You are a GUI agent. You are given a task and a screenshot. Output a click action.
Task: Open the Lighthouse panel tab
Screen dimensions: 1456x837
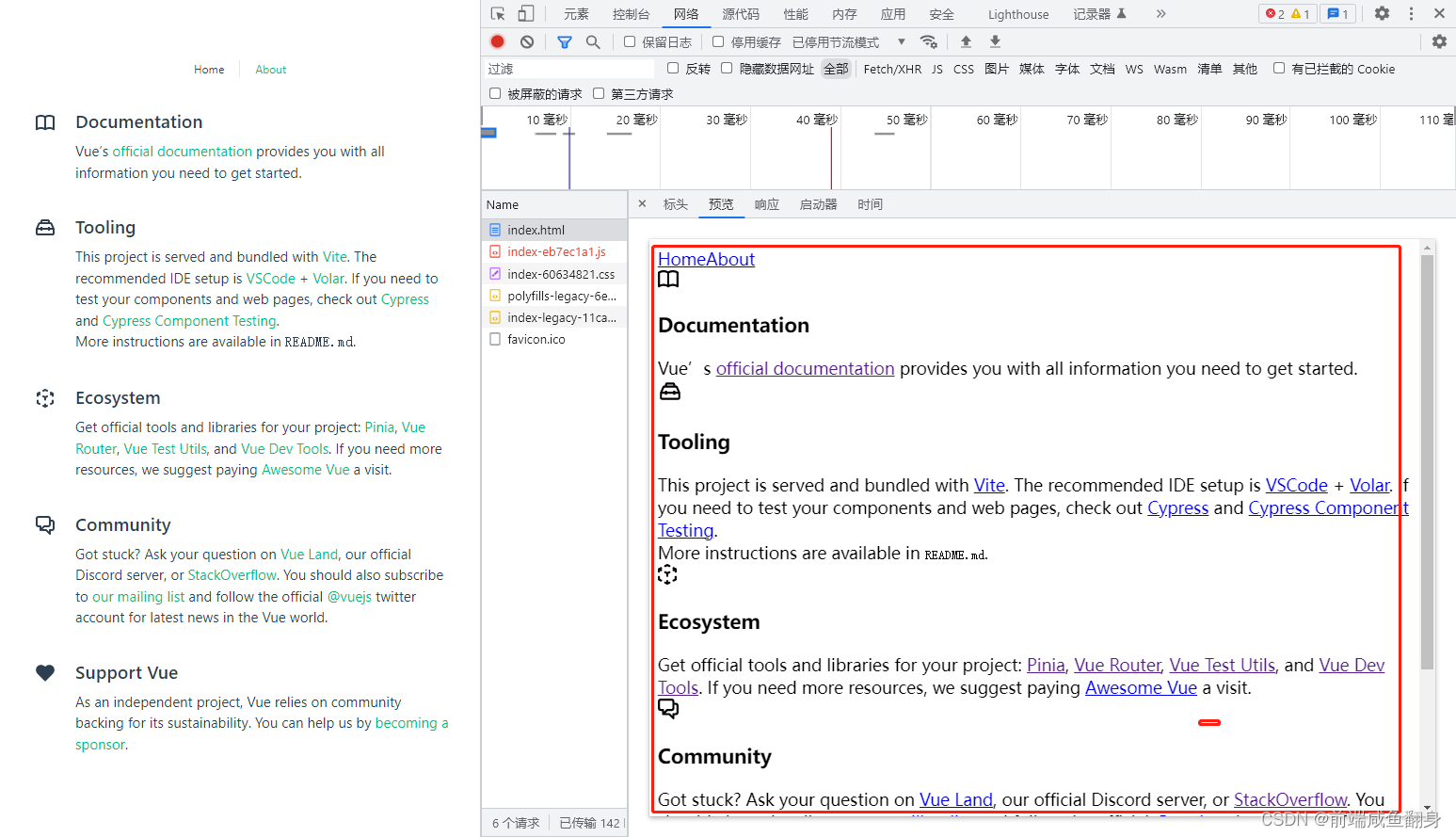click(x=1018, y=14)
